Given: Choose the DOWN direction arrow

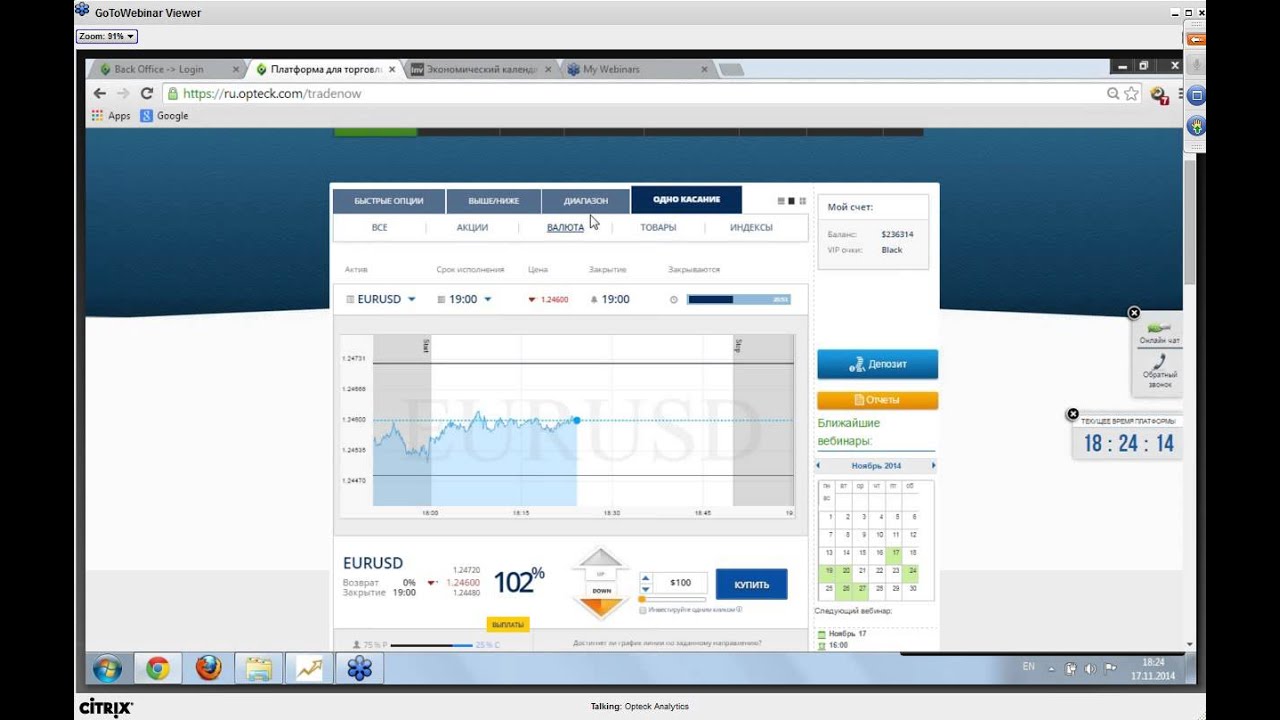Looking at the screenshot, I should click(601, 600).
